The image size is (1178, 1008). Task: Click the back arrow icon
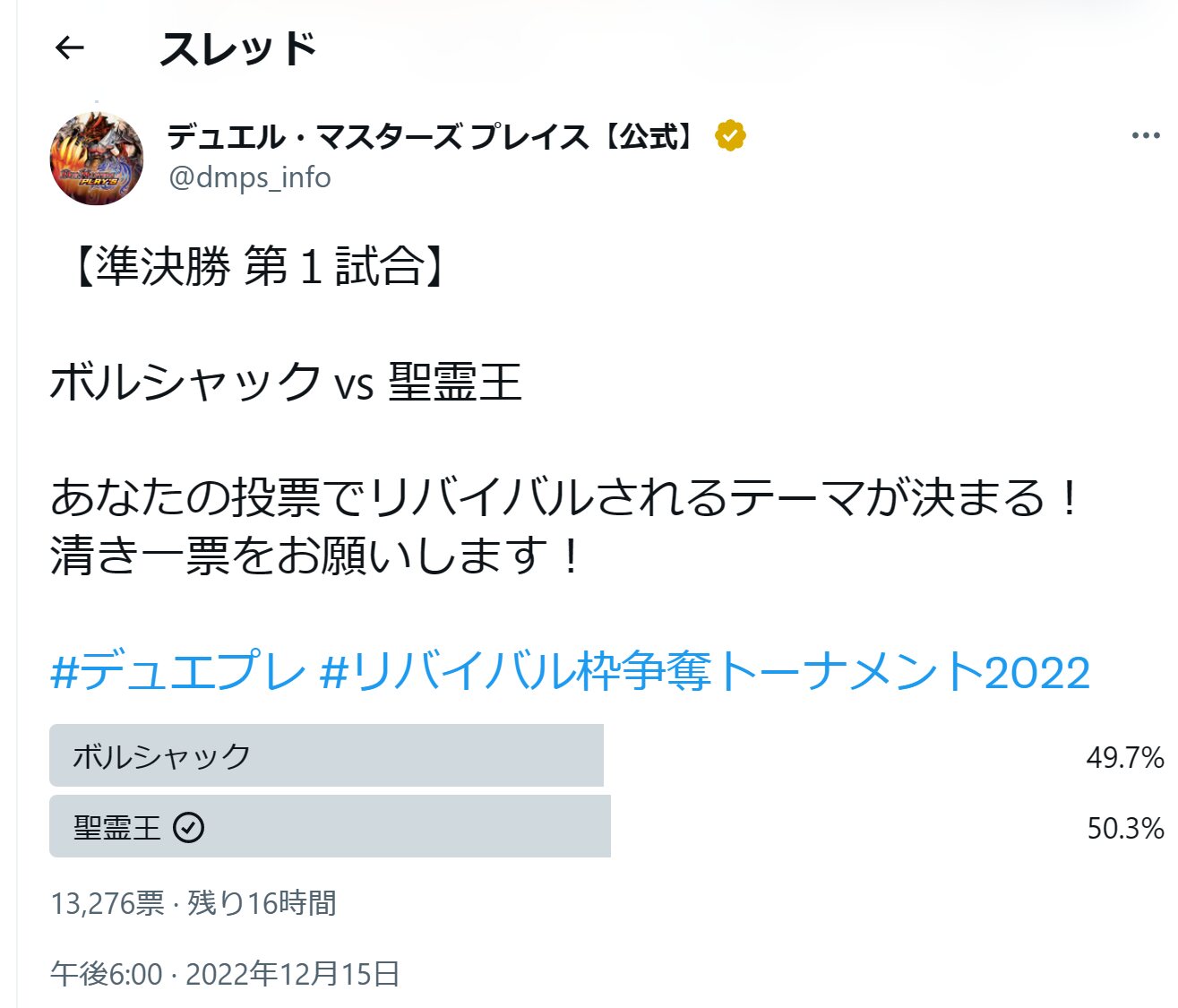69,47
